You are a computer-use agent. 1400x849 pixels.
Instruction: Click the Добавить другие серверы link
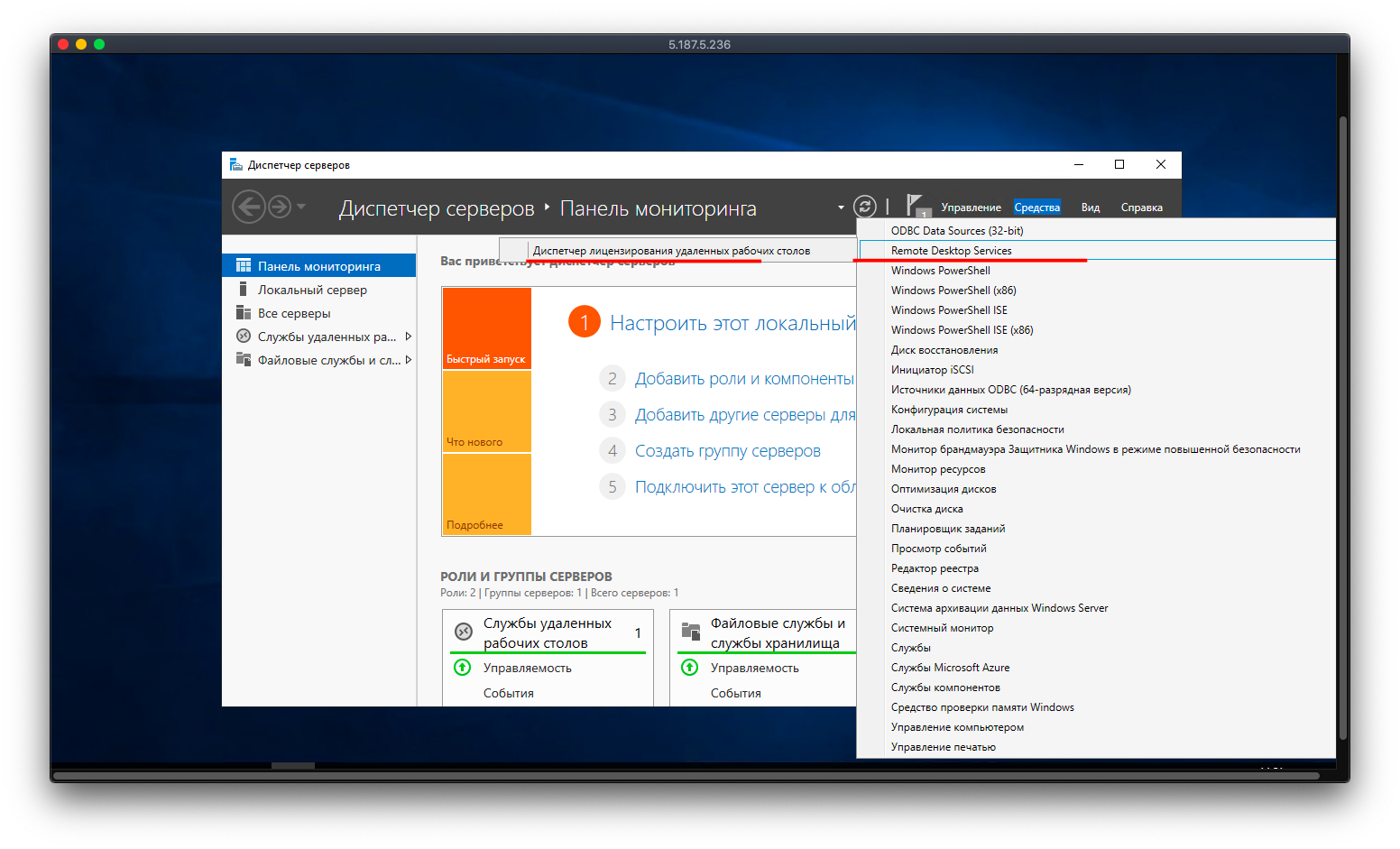pyautogui.click(x=745, y=415)
